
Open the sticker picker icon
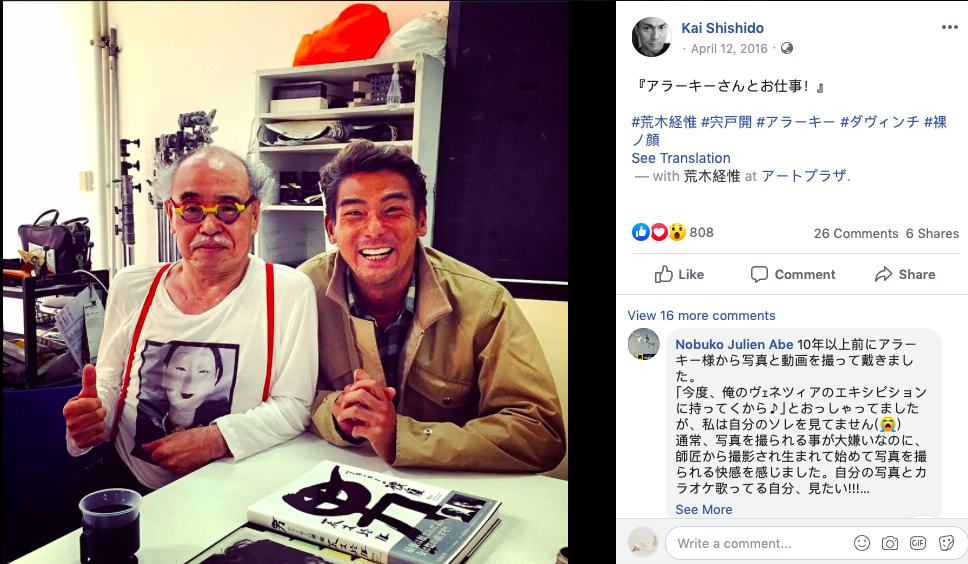pos(946,543)
